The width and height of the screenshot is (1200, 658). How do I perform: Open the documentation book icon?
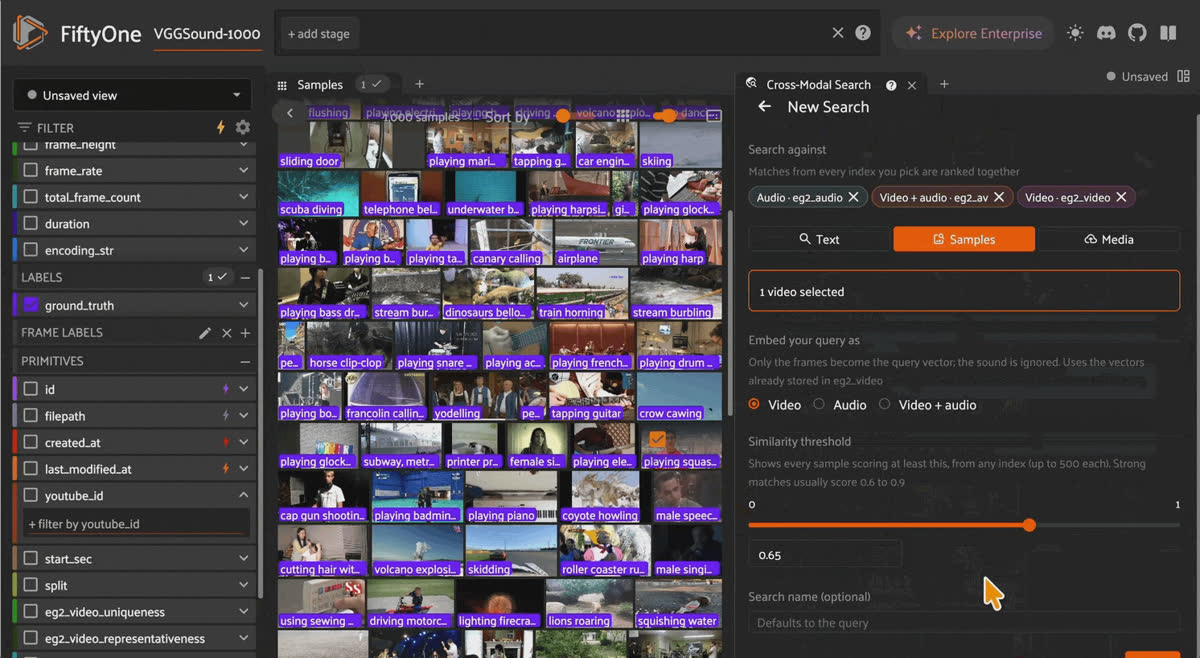pyautogui.click(x=1168, y=33)
